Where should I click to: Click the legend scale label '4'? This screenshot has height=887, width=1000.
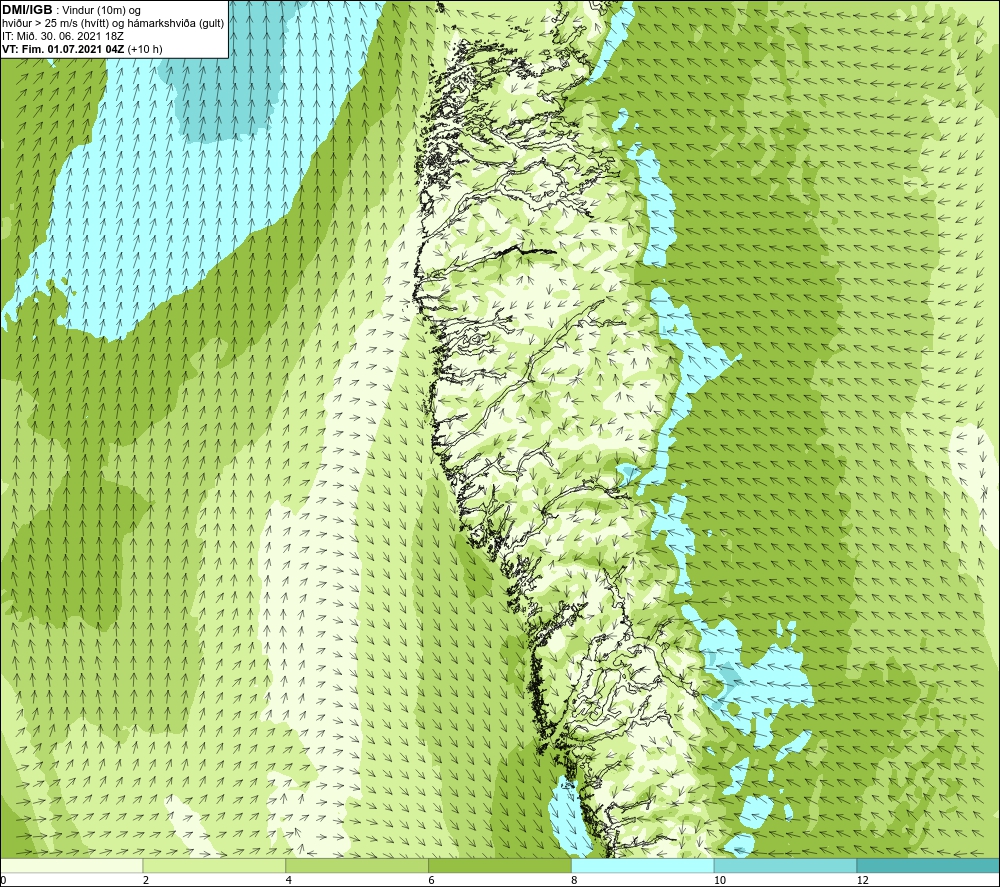pos(289,880)
